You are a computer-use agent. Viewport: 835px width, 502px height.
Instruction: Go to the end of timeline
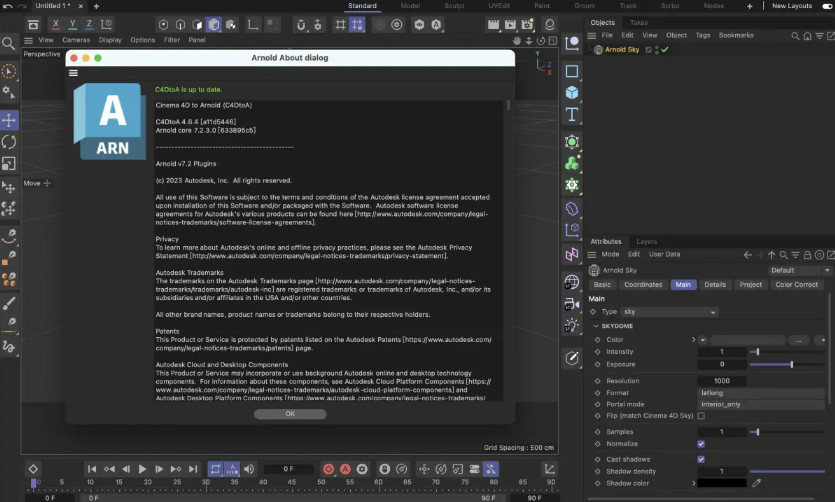tap(193, 469)
